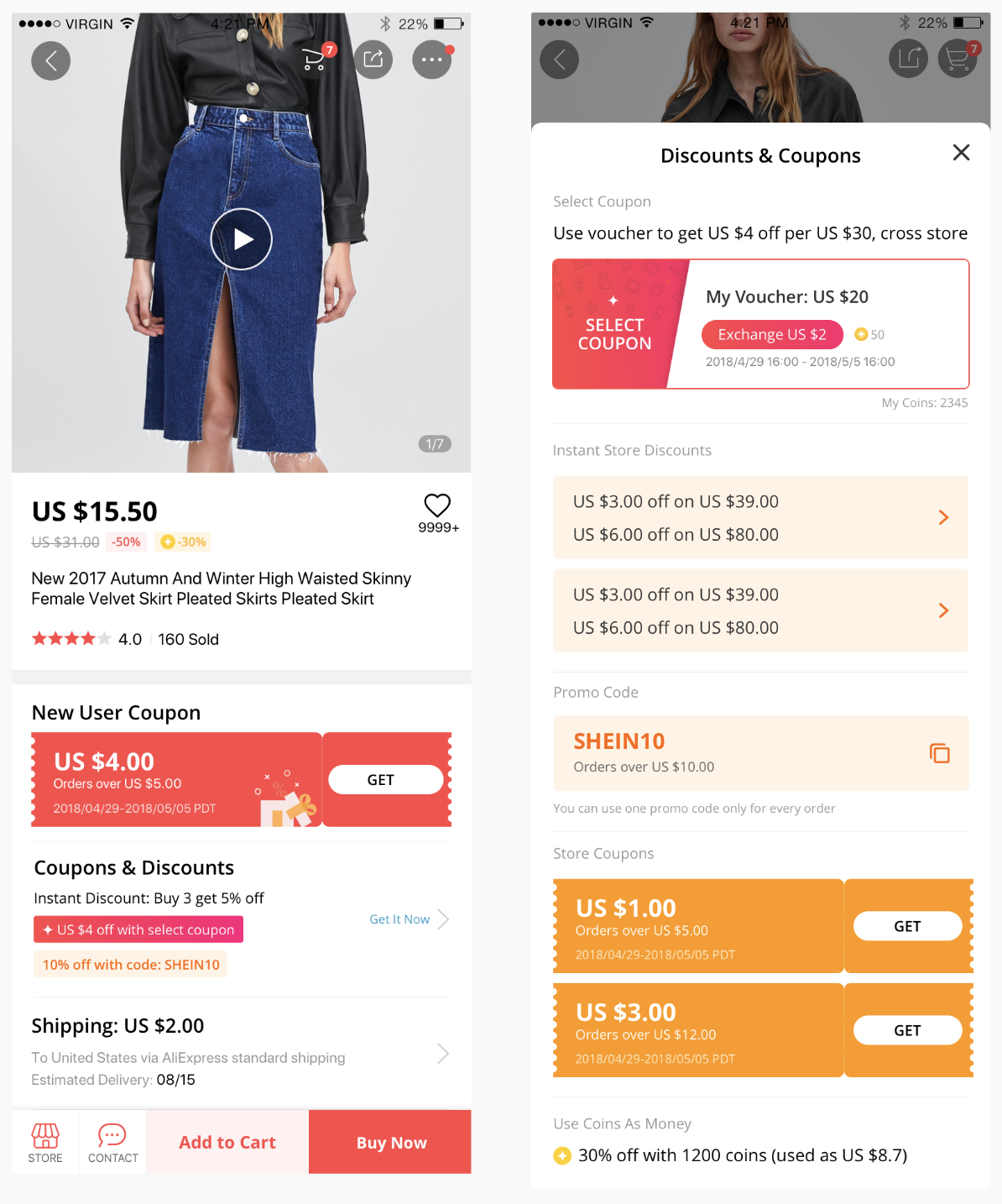The height and width of the screenshot is (1204, 1002).
Task: Open cart icon on product image
Action: tap(316, 59)
